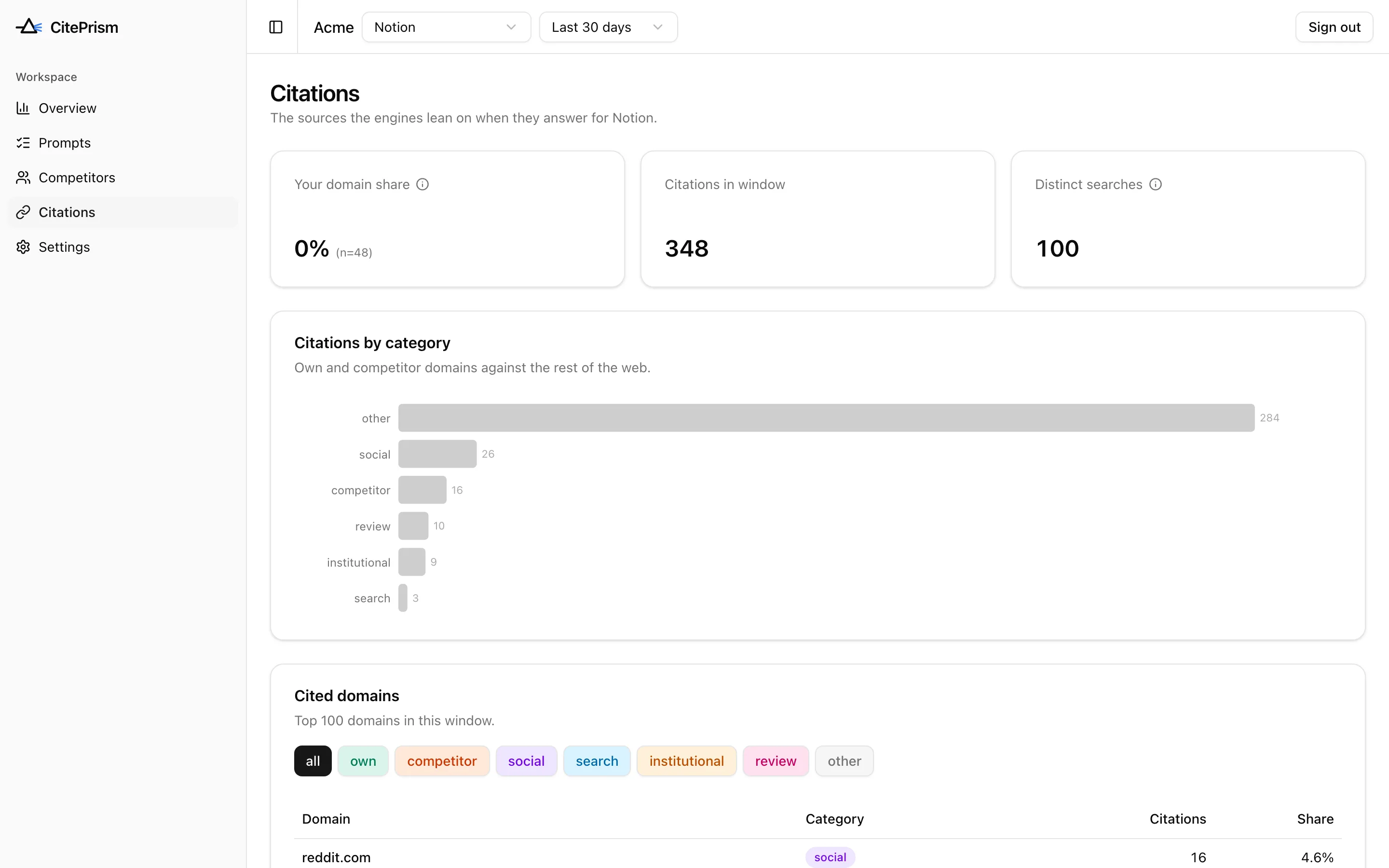Click the 100 distinct searches value
The width and height of the screenshot is (1389, 868).
tap(1057, 248)
